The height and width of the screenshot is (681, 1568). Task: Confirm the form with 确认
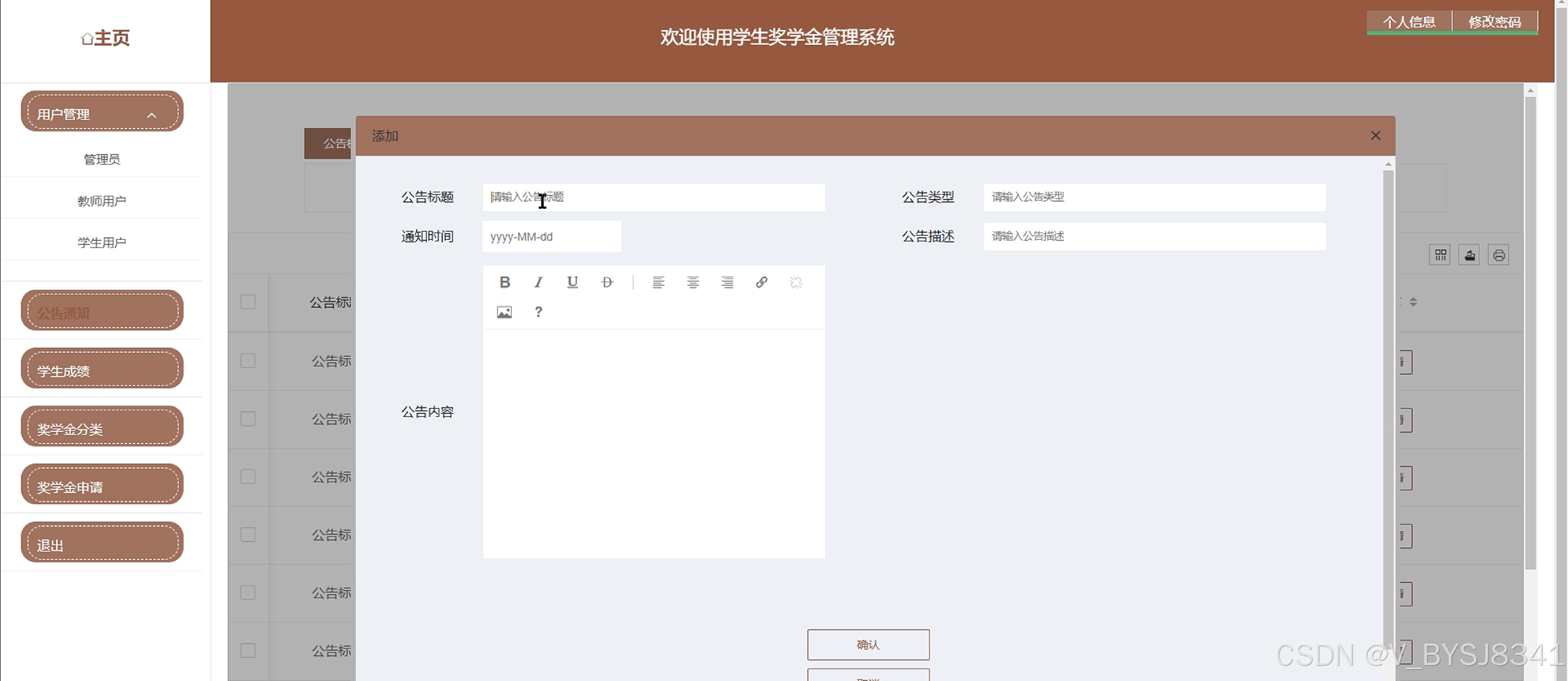point(868,644)
